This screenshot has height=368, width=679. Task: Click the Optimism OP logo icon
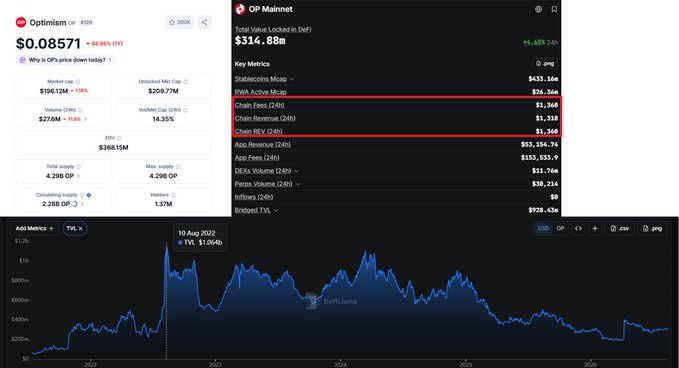[x=21, y=22]
